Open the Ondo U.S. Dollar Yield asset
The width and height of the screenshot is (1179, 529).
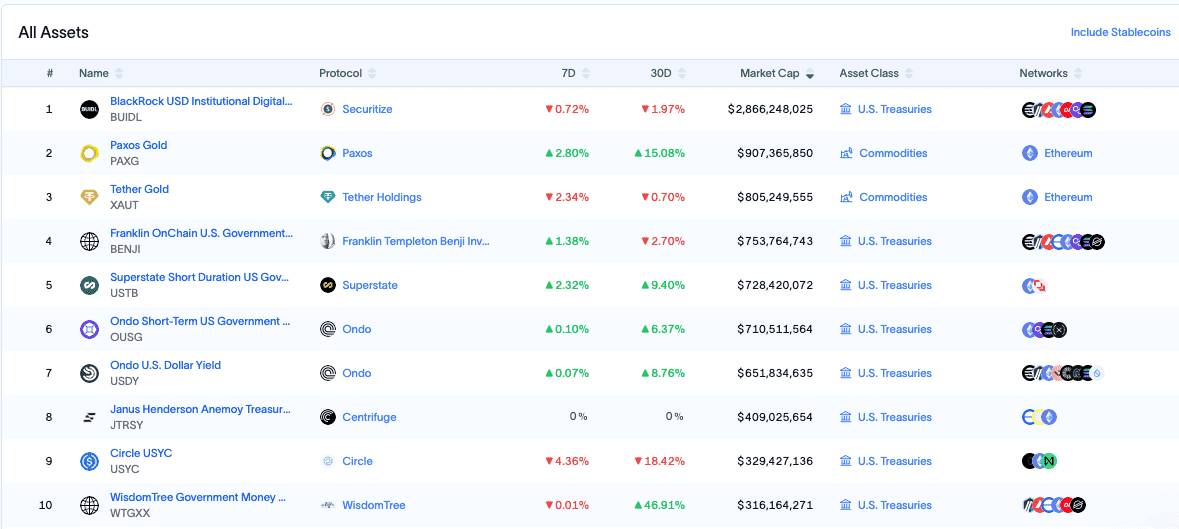165,365
